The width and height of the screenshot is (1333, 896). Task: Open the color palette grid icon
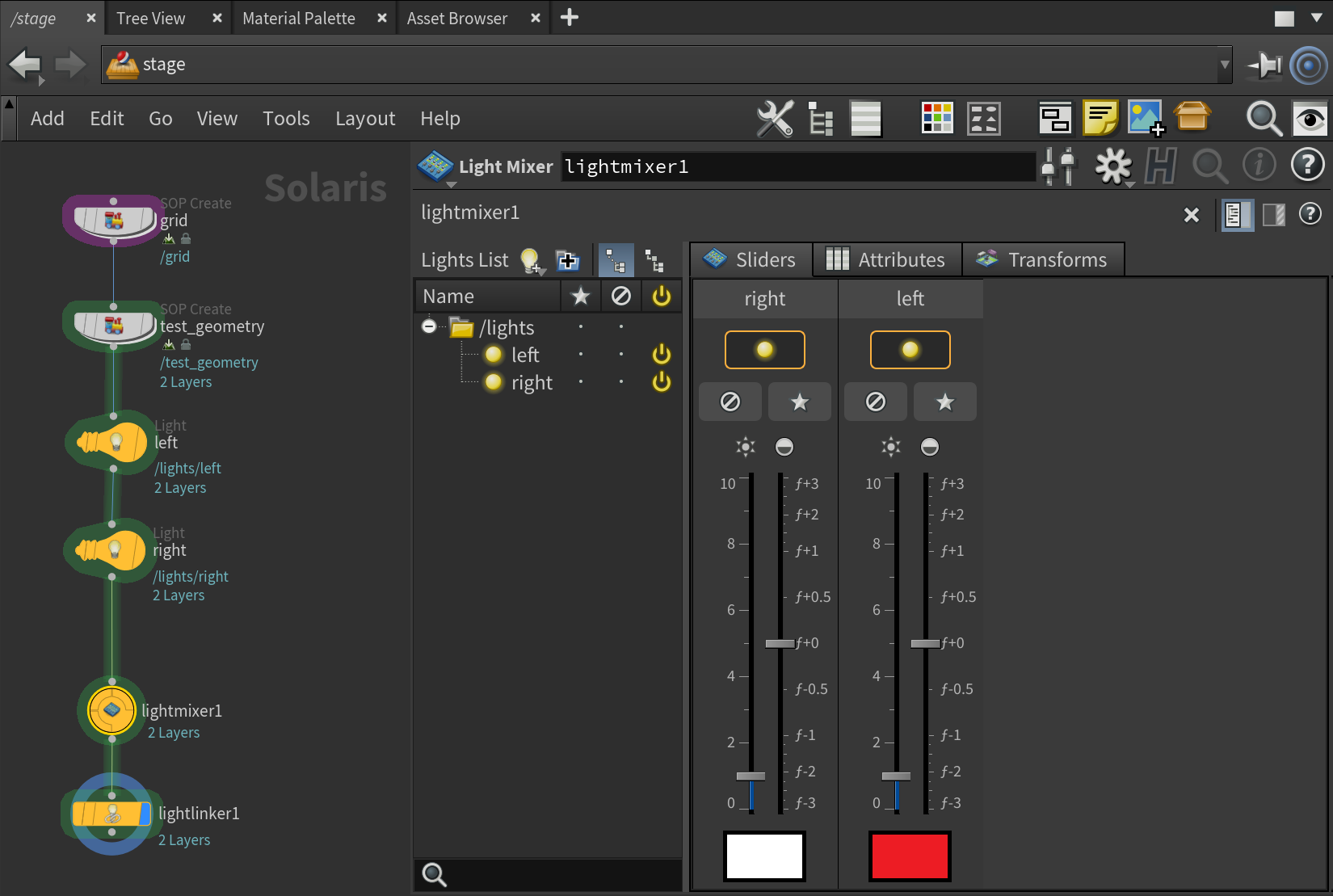click(937, 119)
